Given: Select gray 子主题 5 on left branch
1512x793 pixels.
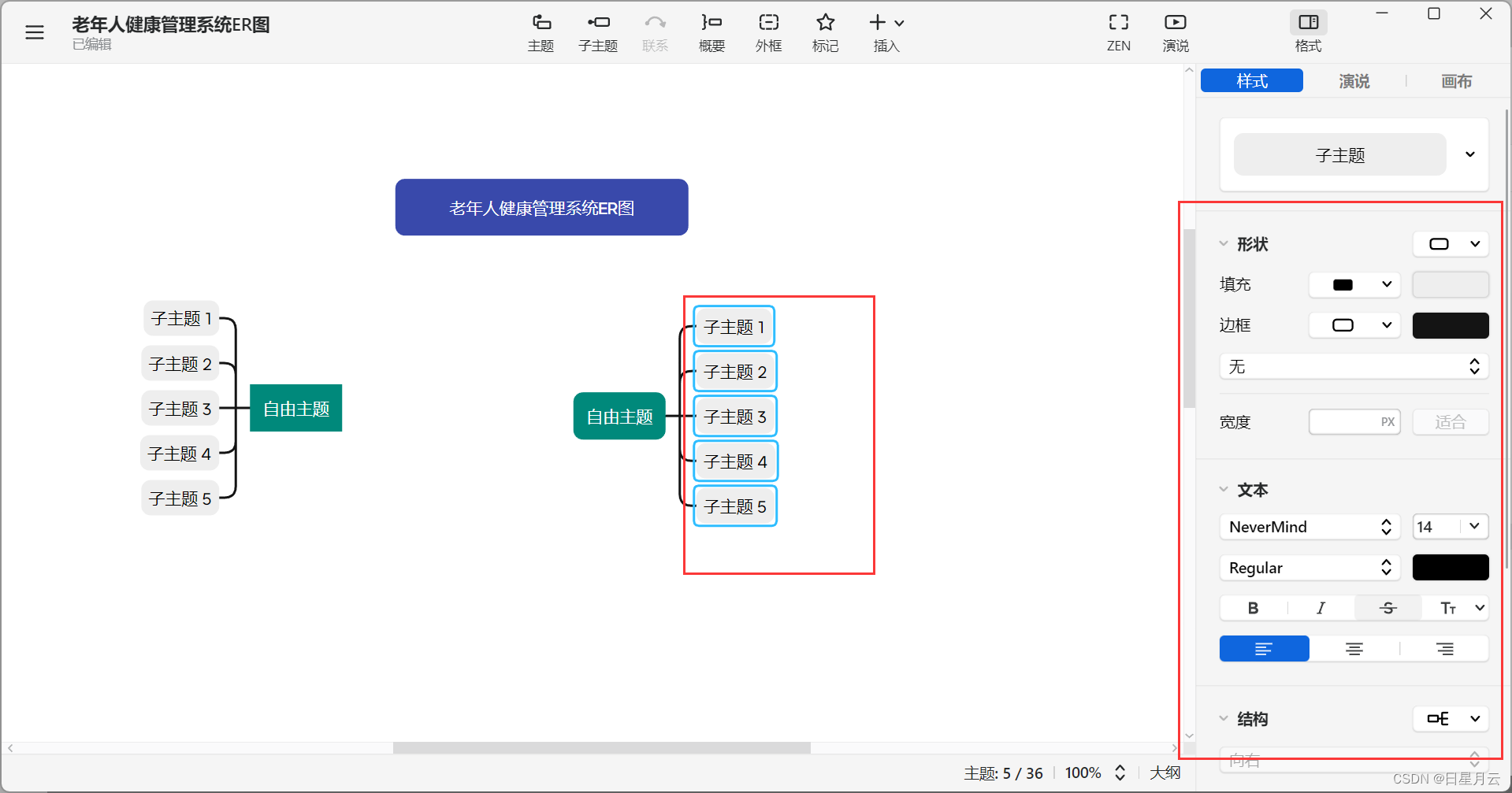Looking at the screenshot, I should [x=180, y=498].
